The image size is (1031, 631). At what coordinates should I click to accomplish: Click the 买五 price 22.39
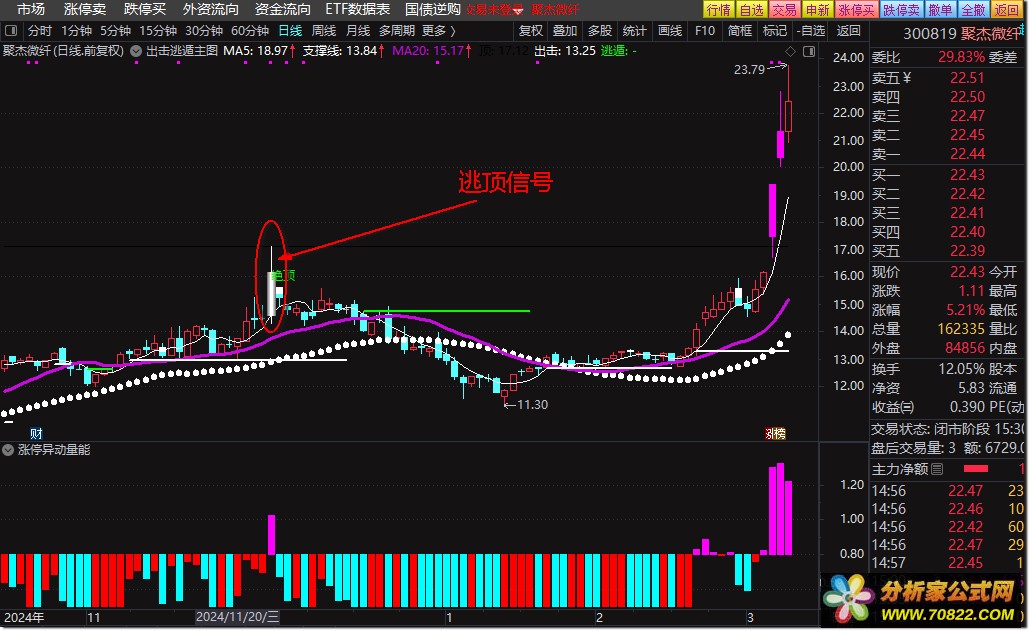pyautogui.click(x=967, y=251)
